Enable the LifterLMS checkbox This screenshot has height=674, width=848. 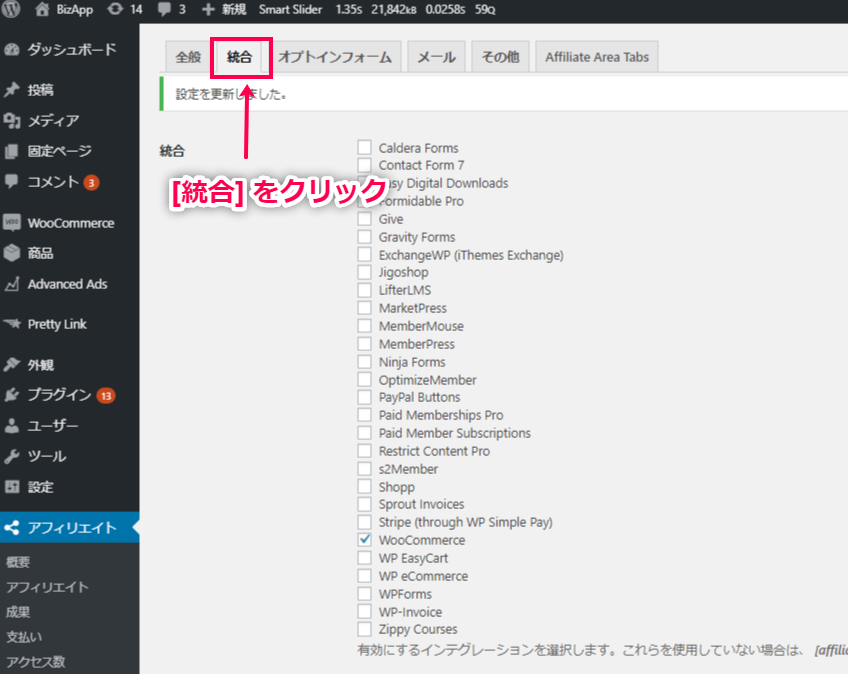pyautogui.click(x=365, y=289)
